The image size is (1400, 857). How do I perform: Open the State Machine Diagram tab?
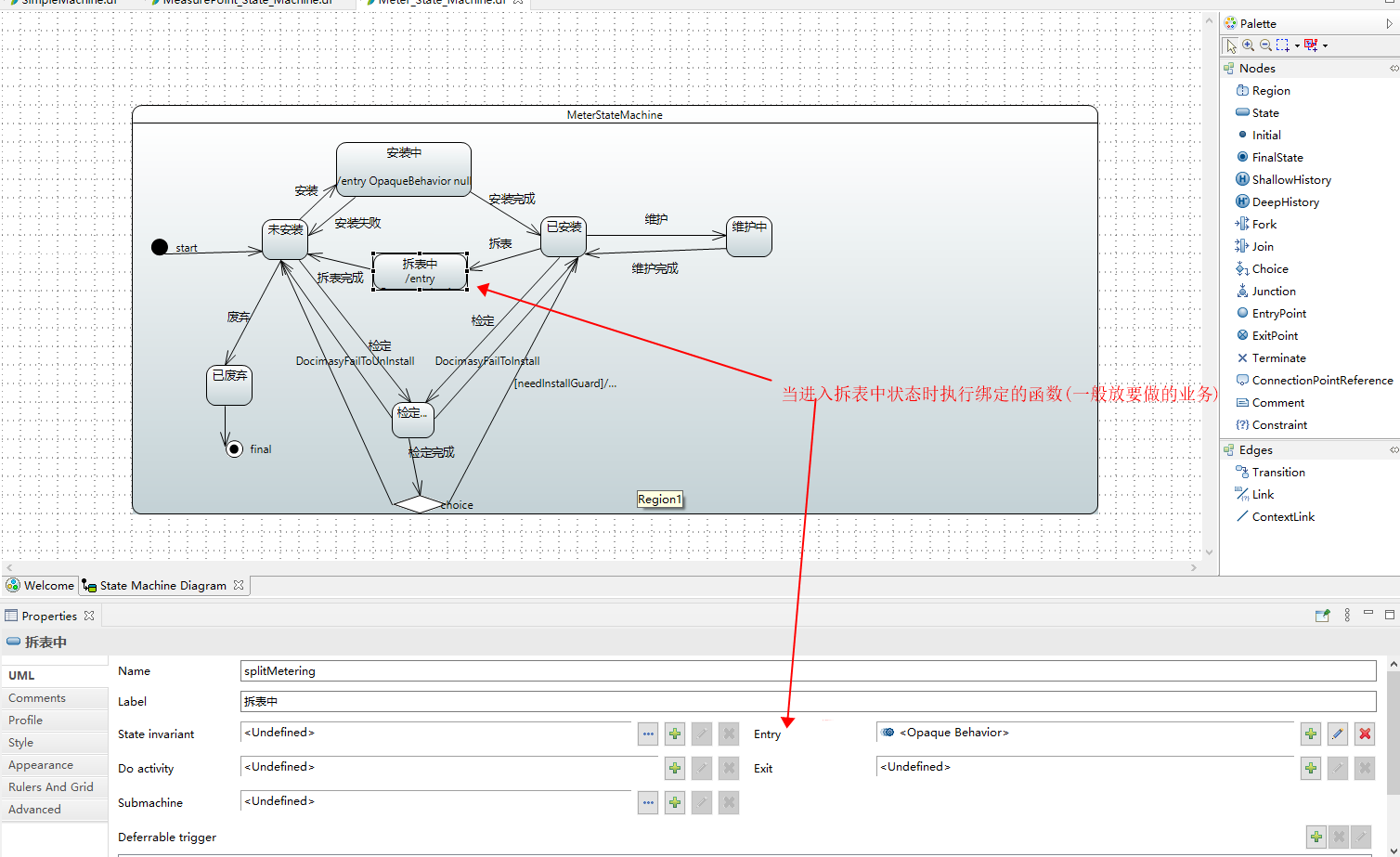(163, 585)
